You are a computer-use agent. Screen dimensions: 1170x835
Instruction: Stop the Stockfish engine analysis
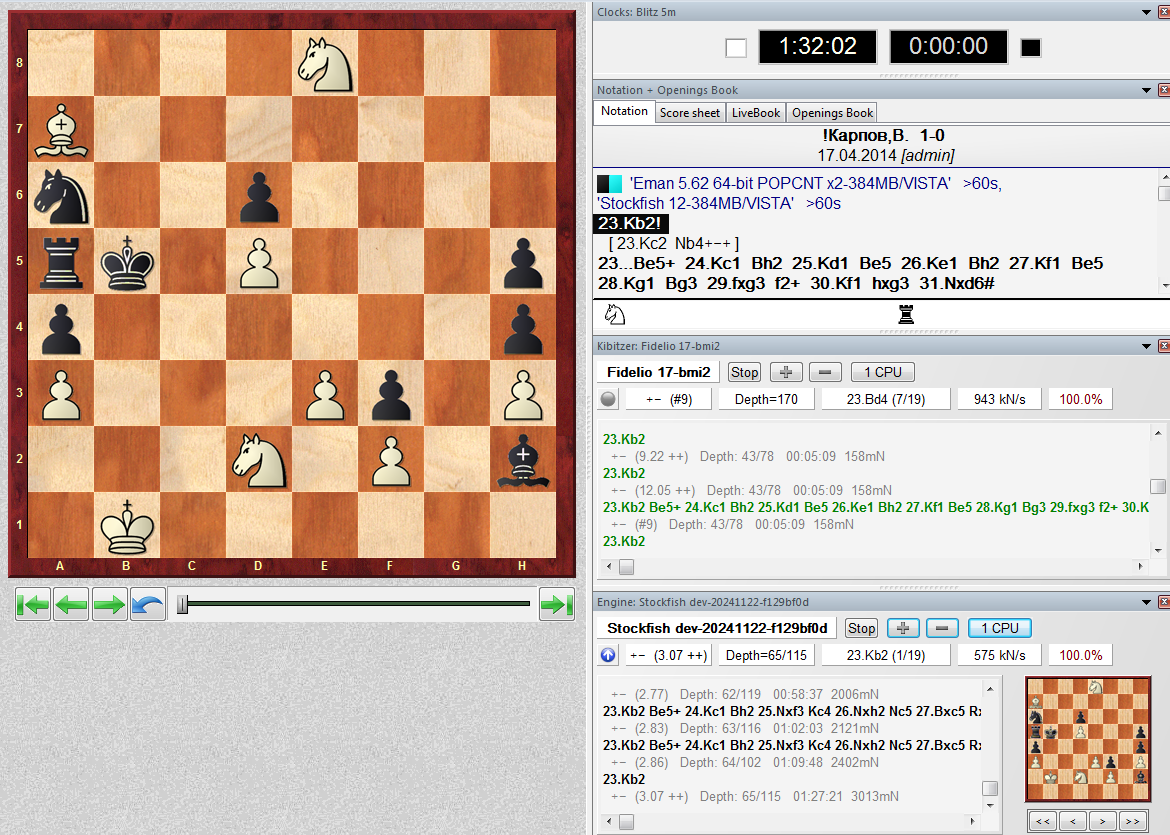[x=861, y=628]
